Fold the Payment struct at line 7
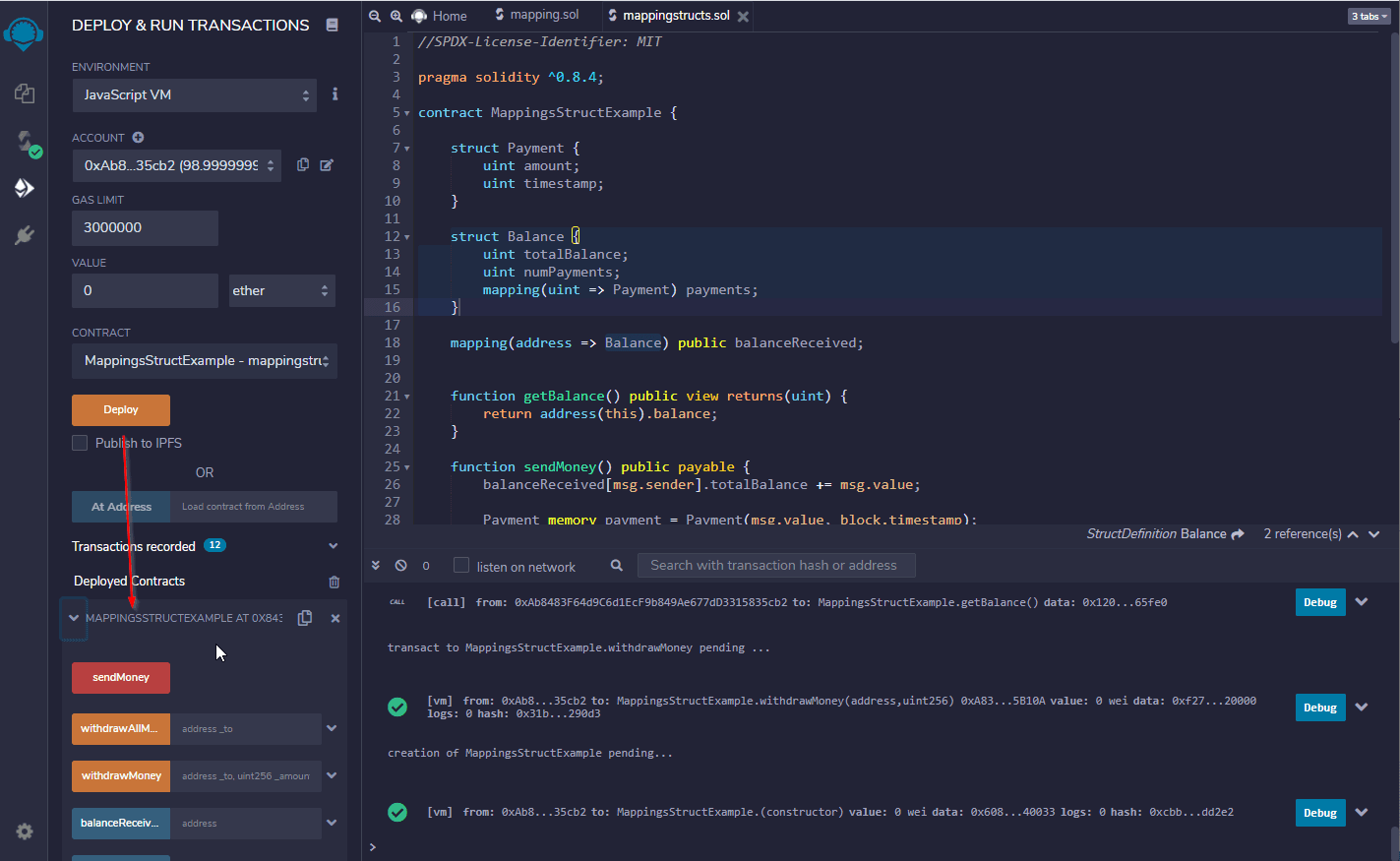 pos(407,149)
